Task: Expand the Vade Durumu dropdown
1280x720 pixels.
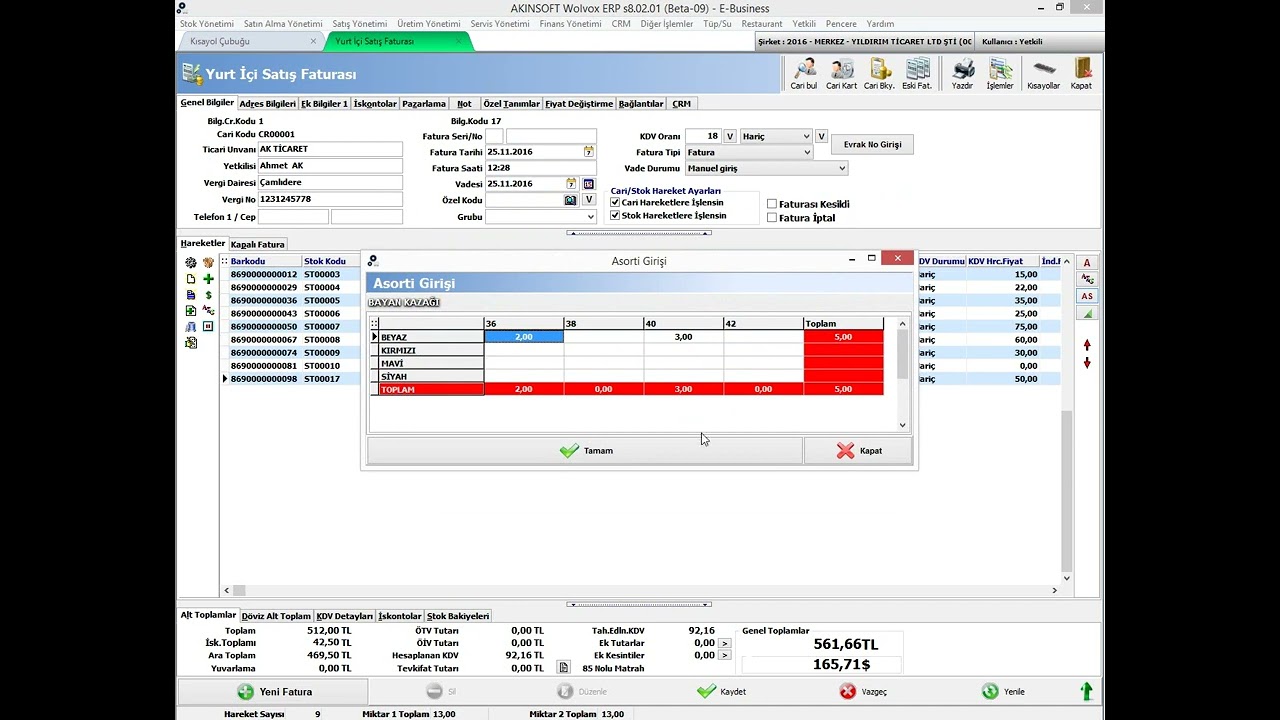Action: click(x=842, y=168)
